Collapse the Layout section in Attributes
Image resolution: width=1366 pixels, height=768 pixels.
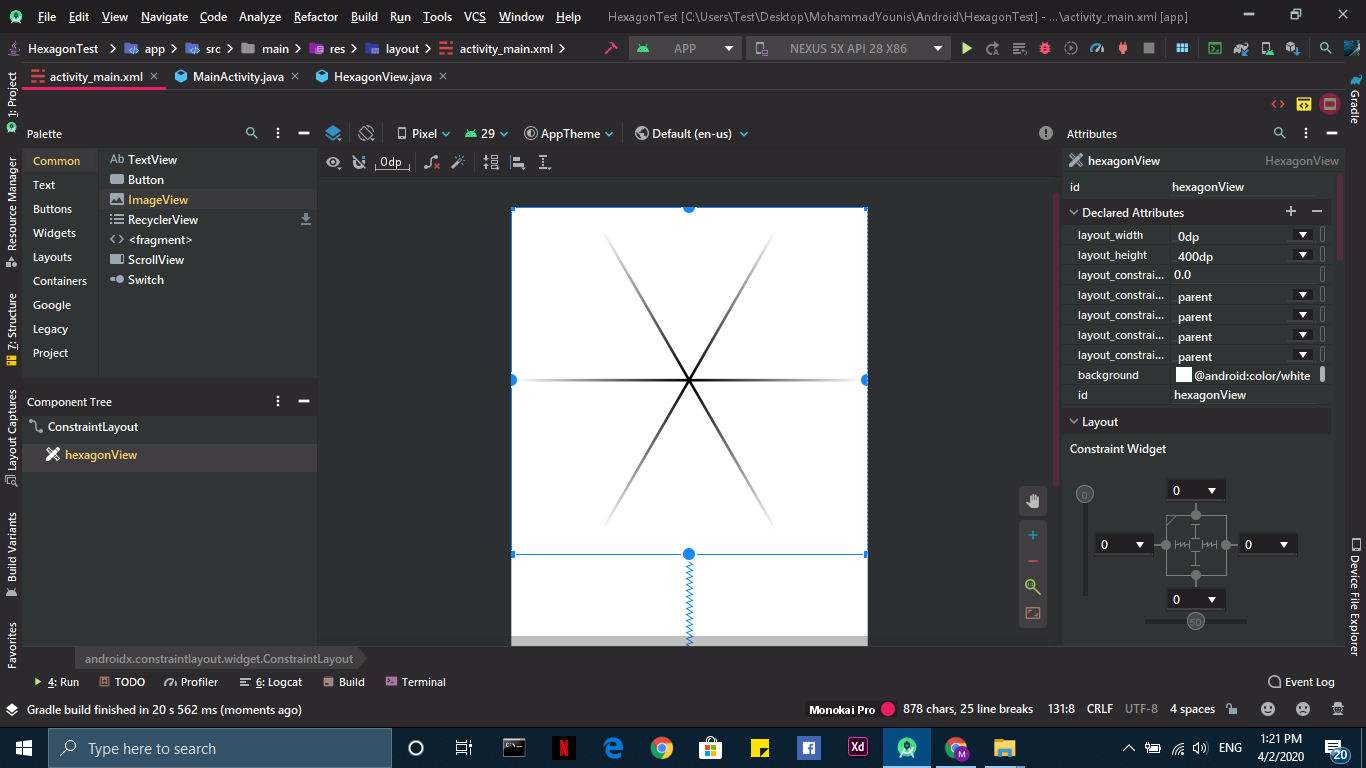(x=1074, y=422)
